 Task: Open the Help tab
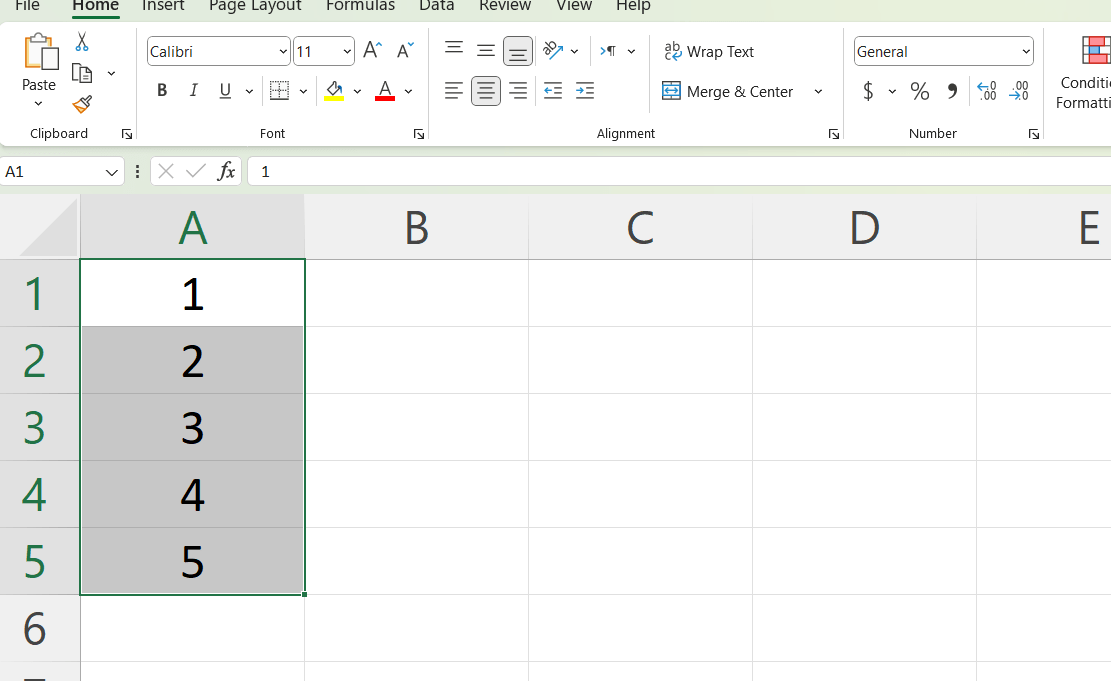[x=633, y=6]
